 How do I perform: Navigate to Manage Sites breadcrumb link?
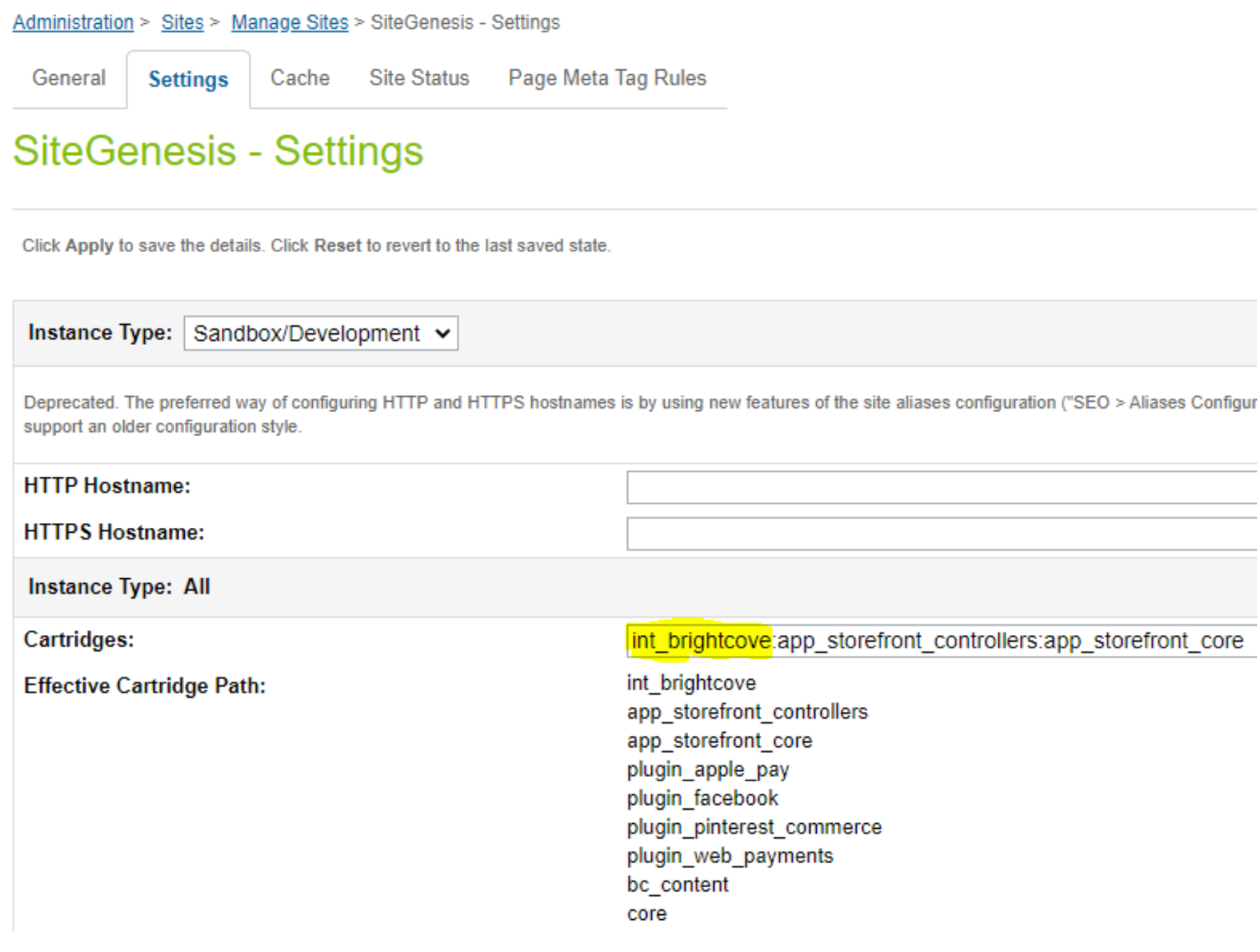[289, 22]
